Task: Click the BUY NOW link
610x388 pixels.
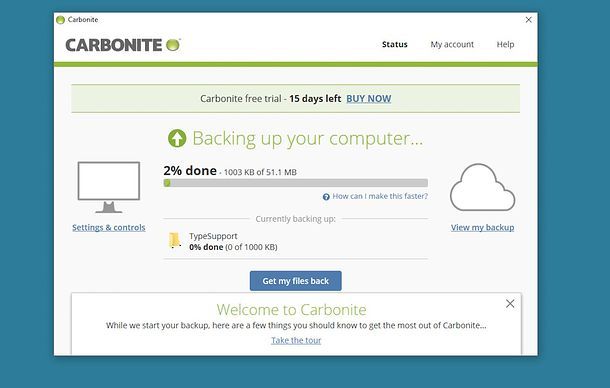Action: pyautogui.click(x=368, y=98)
